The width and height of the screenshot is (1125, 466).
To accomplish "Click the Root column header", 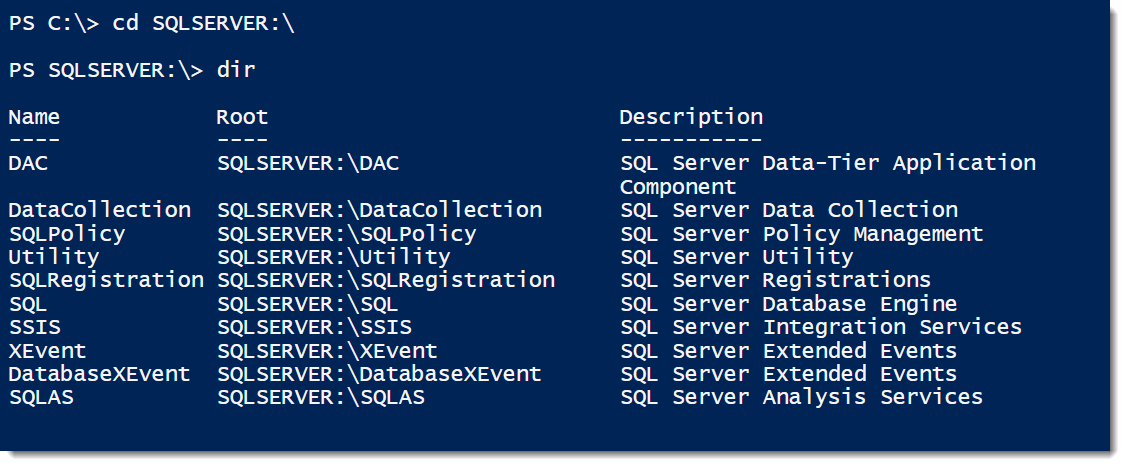I will pos(243,117).
